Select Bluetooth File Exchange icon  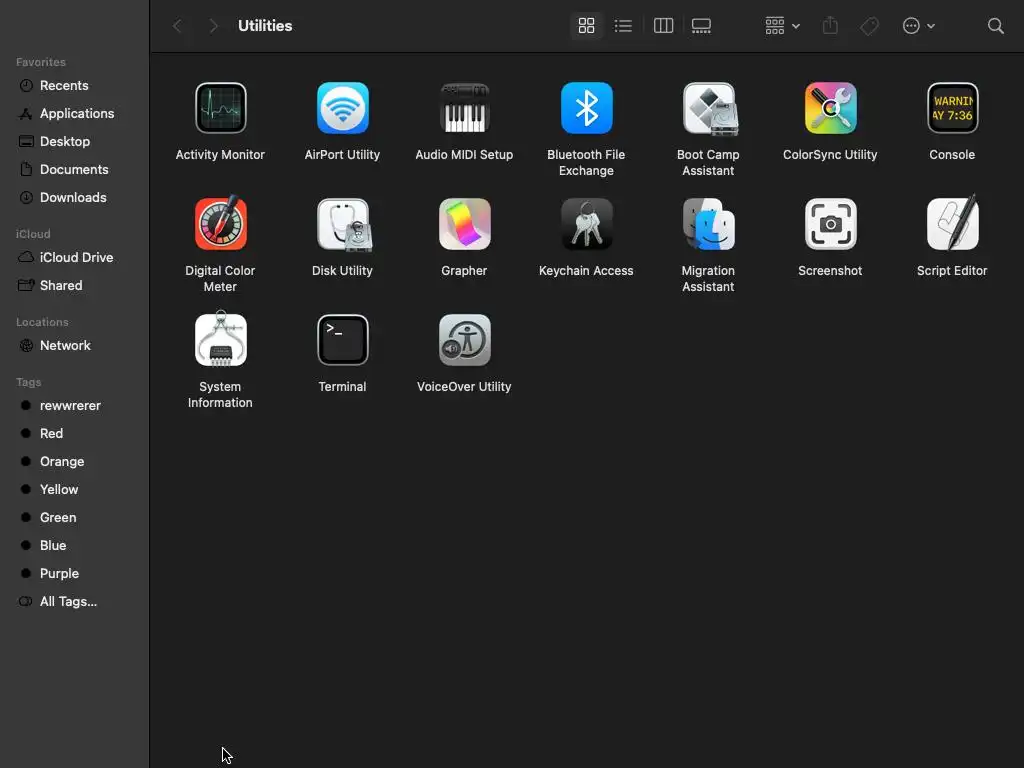coord(586,108)
